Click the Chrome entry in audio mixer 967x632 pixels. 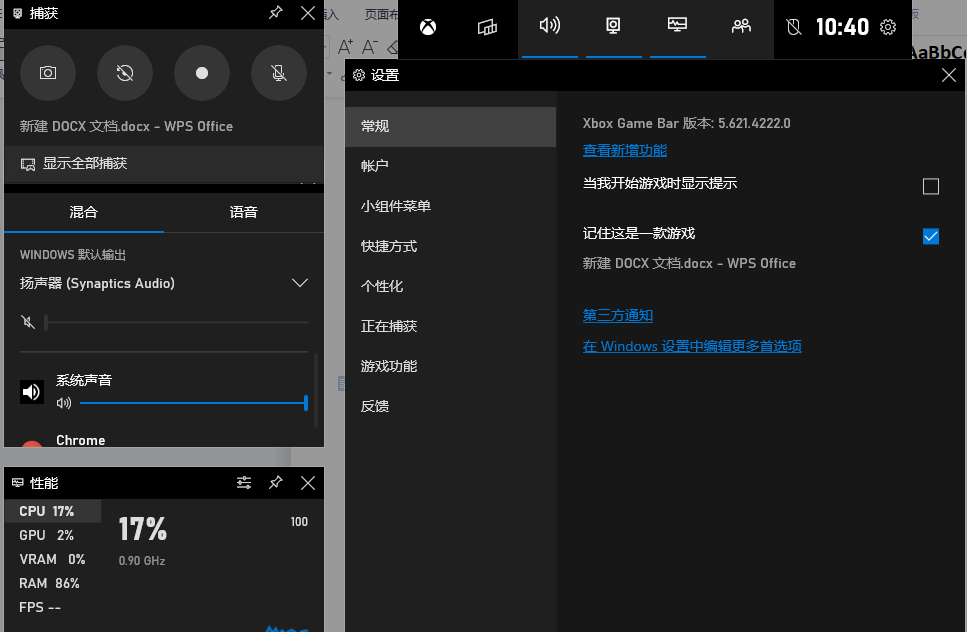point(81,440)
